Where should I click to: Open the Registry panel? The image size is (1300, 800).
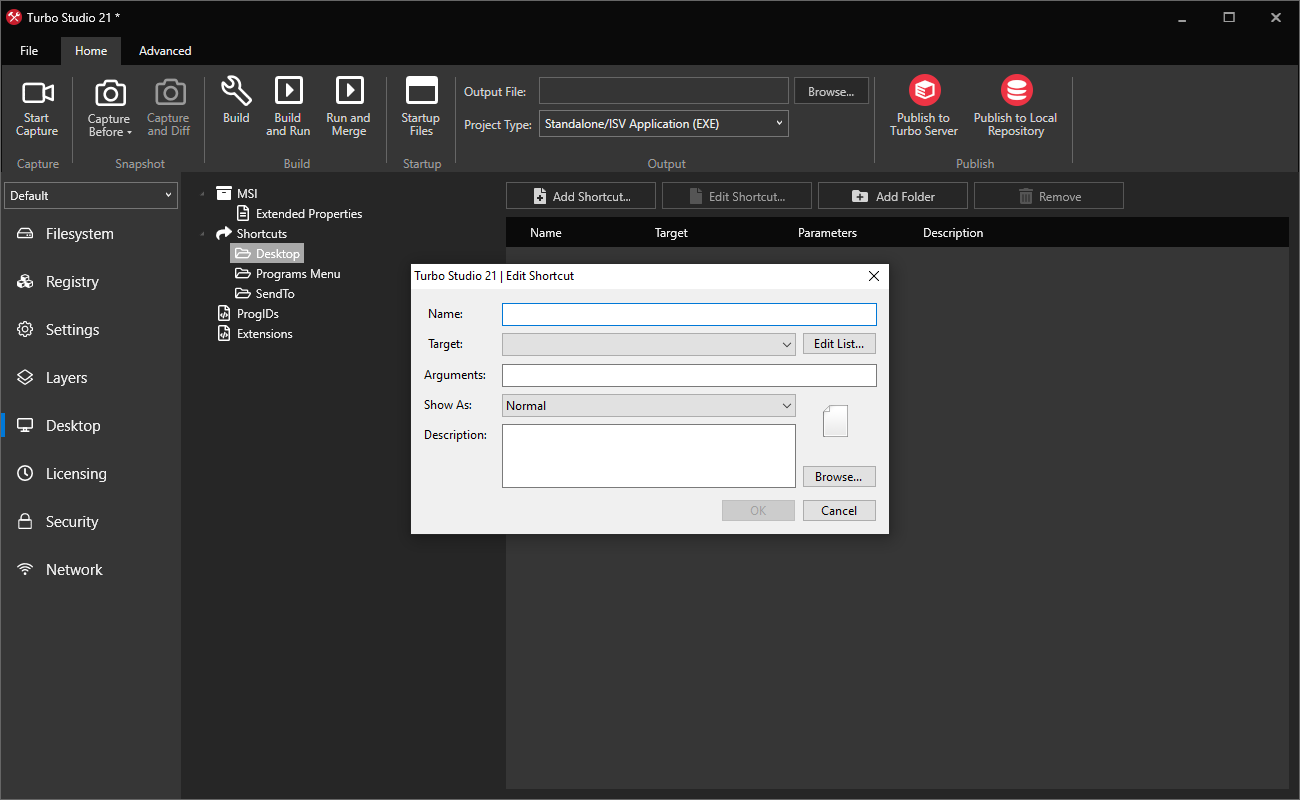(x=73, y=281)
